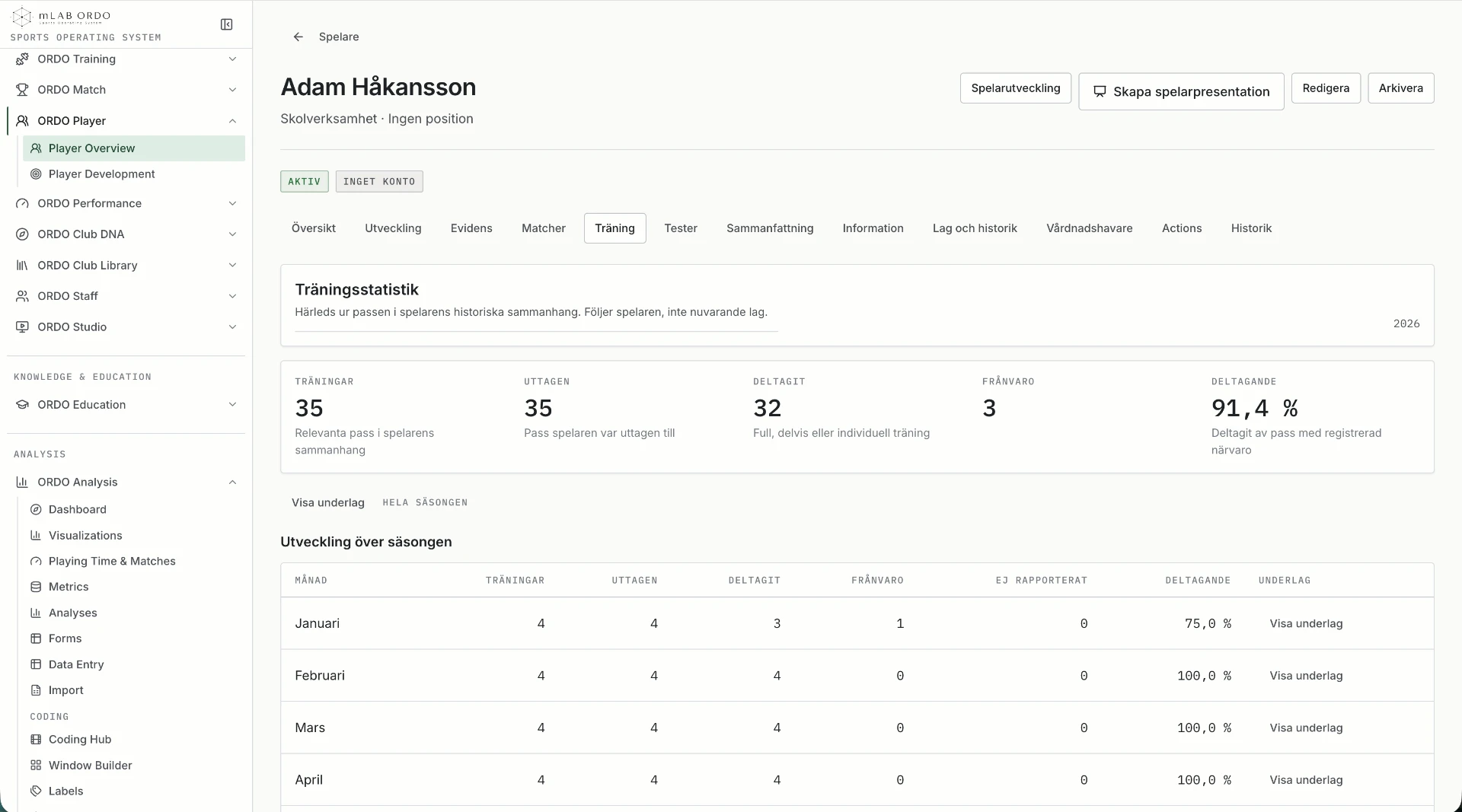
Task: Expand the ORDO Training chevron
Action: tap(232, 59)
